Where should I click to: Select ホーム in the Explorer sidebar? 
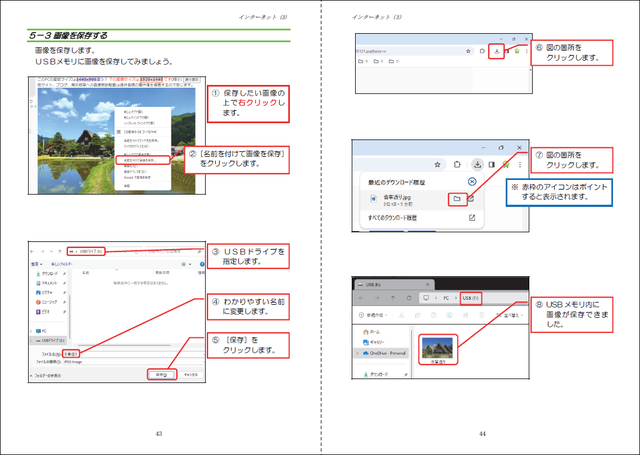pyautogui.click(x=371, y=332)
